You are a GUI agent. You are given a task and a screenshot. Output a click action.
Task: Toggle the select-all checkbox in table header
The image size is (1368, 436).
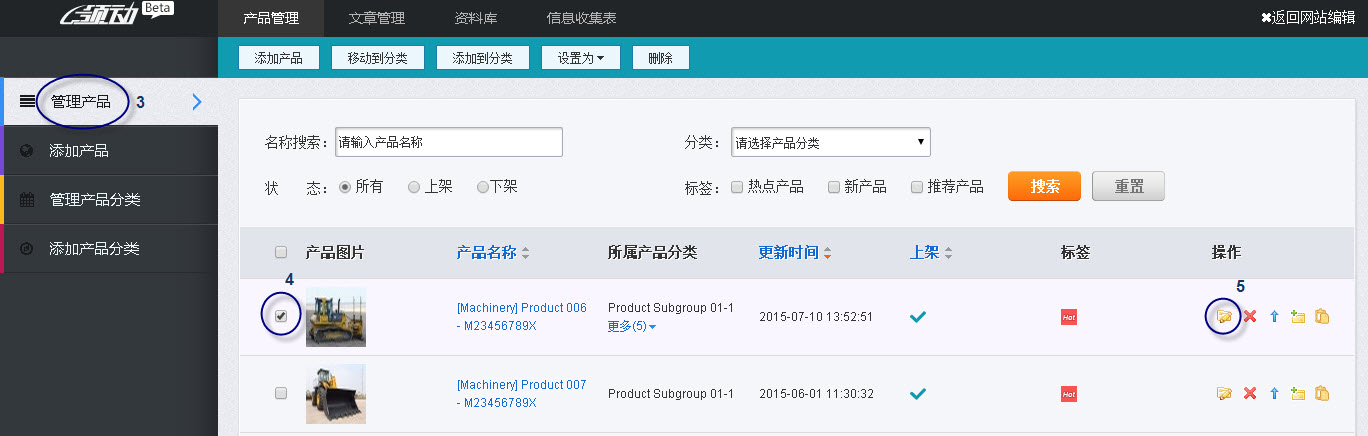[x=281, y=252]
